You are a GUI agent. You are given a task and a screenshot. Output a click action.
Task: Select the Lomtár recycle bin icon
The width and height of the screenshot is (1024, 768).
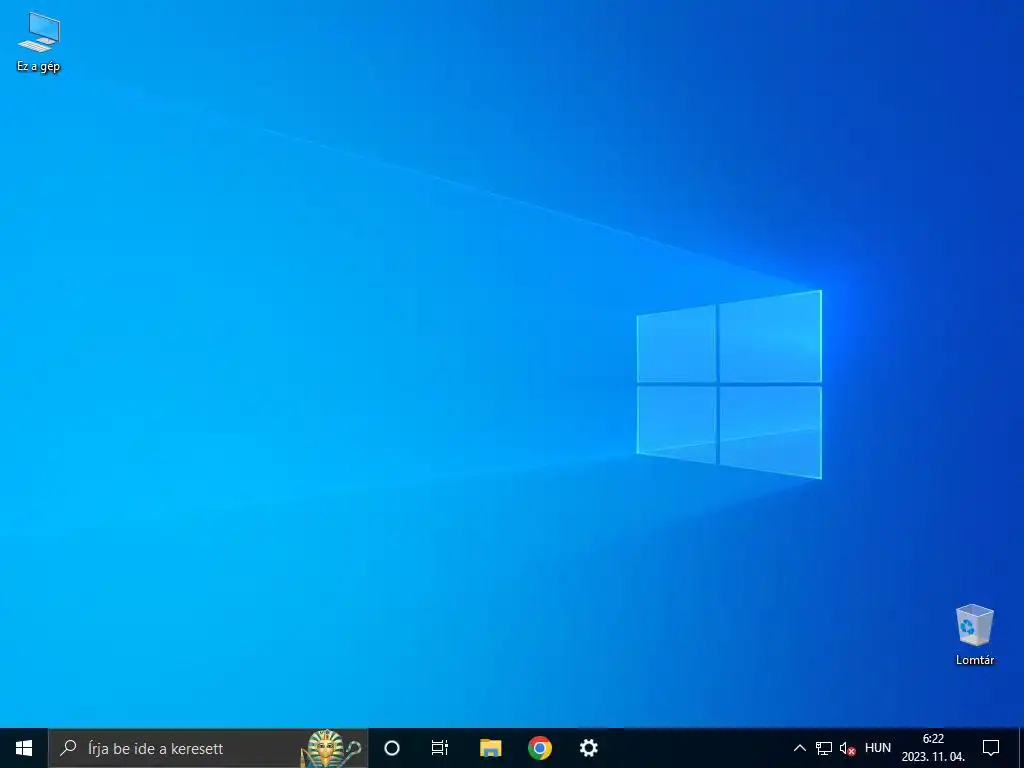coord(974,635)
